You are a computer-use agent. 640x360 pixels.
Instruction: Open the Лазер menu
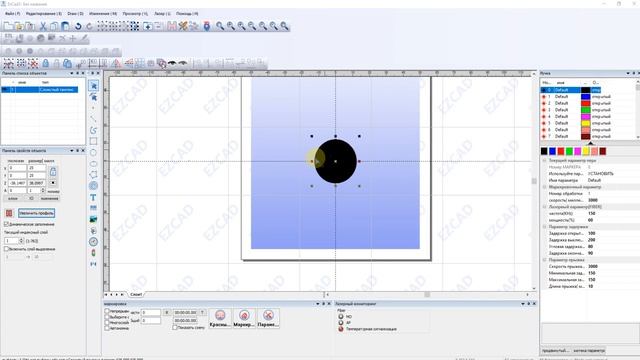pos(162,13)
